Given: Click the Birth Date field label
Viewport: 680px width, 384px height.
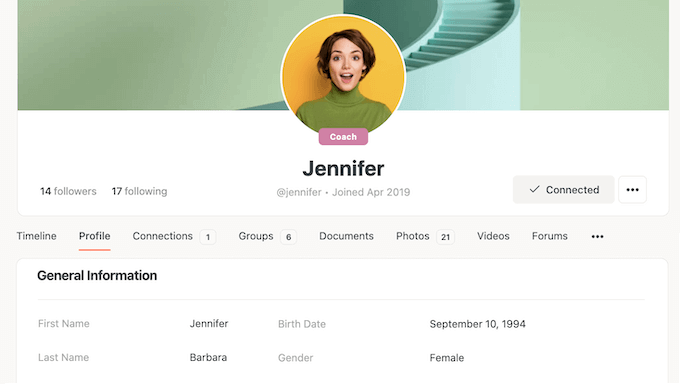Looking at the screenshot, I should (x=302, y=324).
